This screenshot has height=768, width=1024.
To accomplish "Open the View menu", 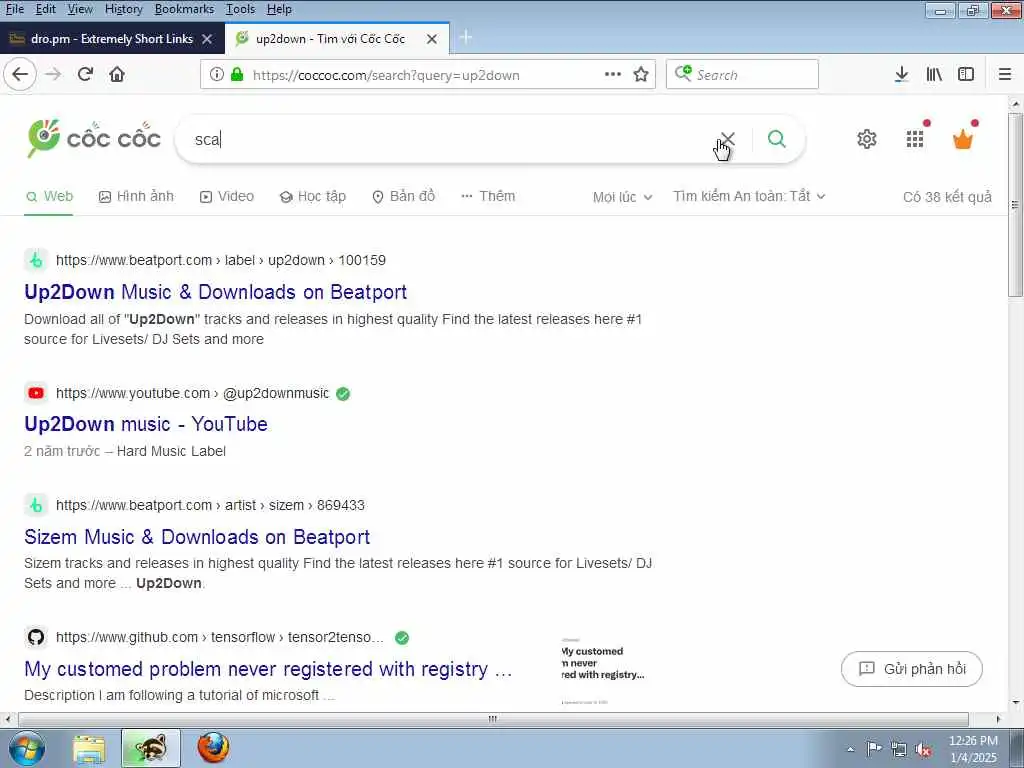I will click(x=80, y=9).
